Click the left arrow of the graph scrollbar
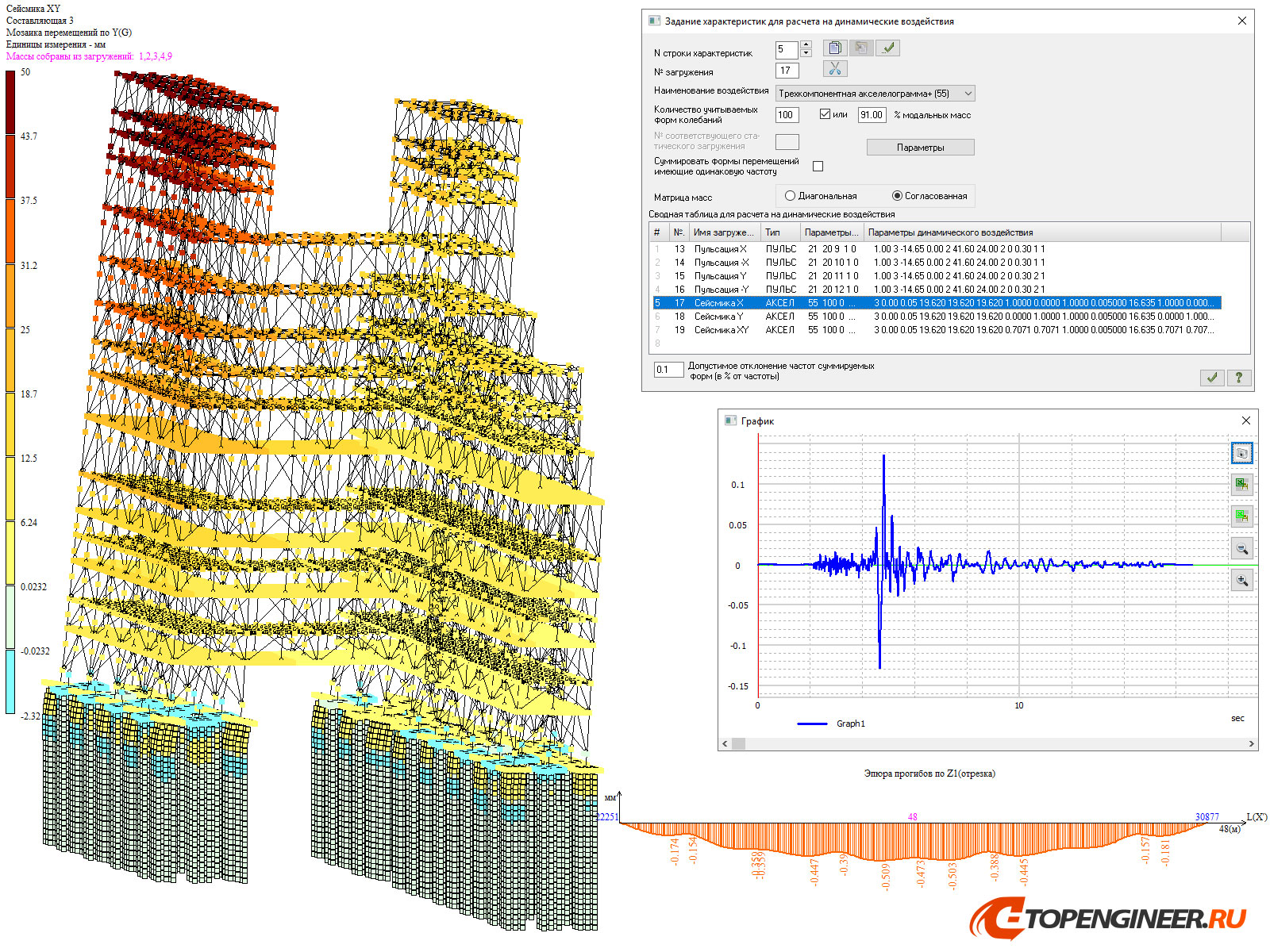Image resolution: width=1270 pixels, height=952 pixels. (x=724, y=744)
